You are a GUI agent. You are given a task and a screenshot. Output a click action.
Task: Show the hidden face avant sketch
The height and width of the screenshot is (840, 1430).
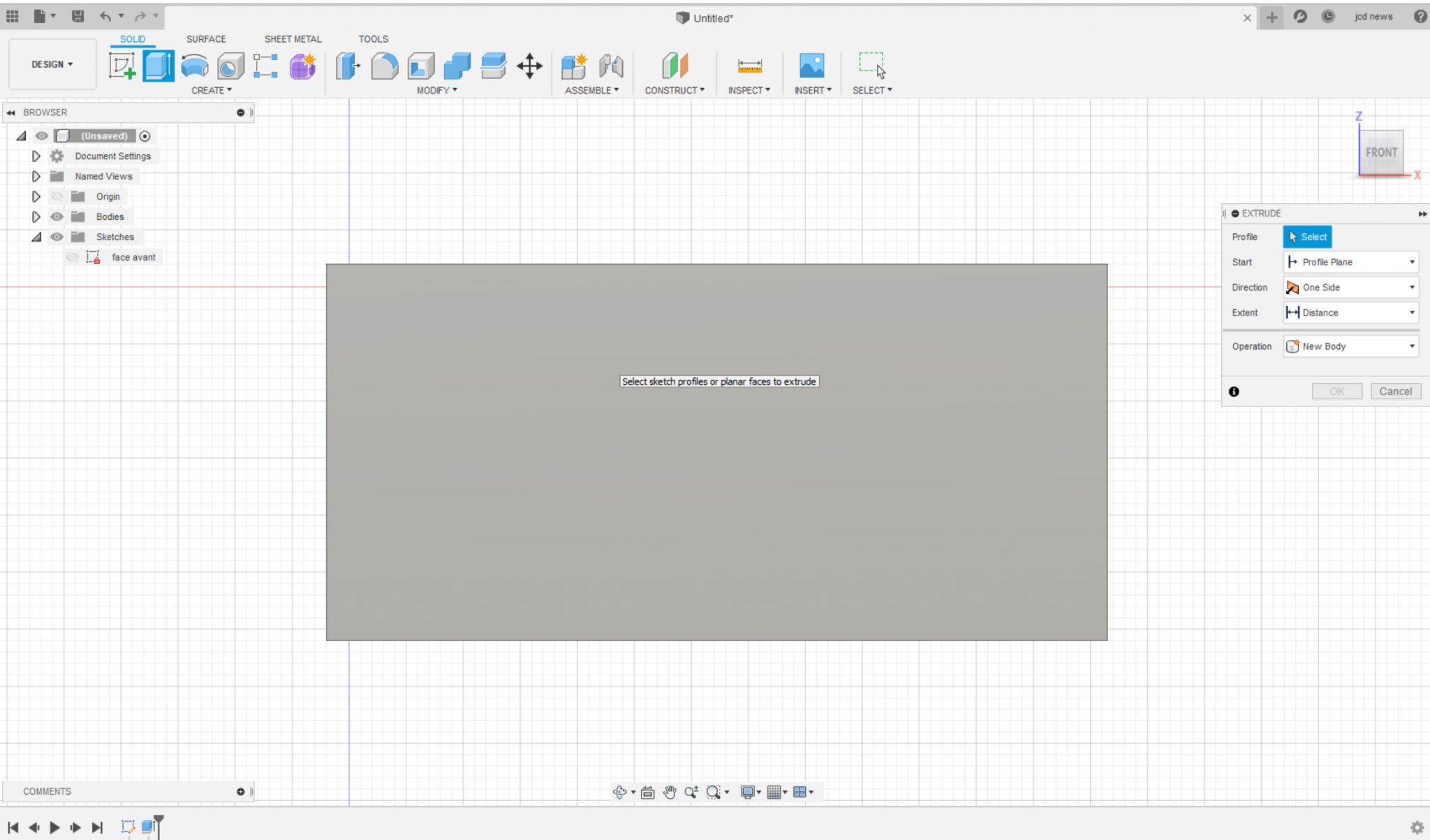72,258
